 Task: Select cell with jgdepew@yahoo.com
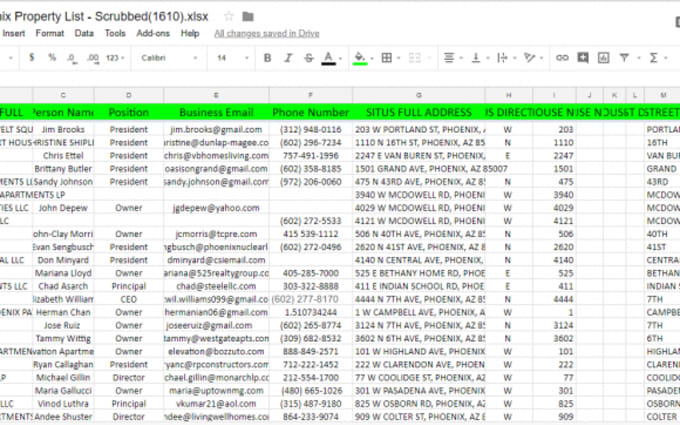[x=216, y=208]
